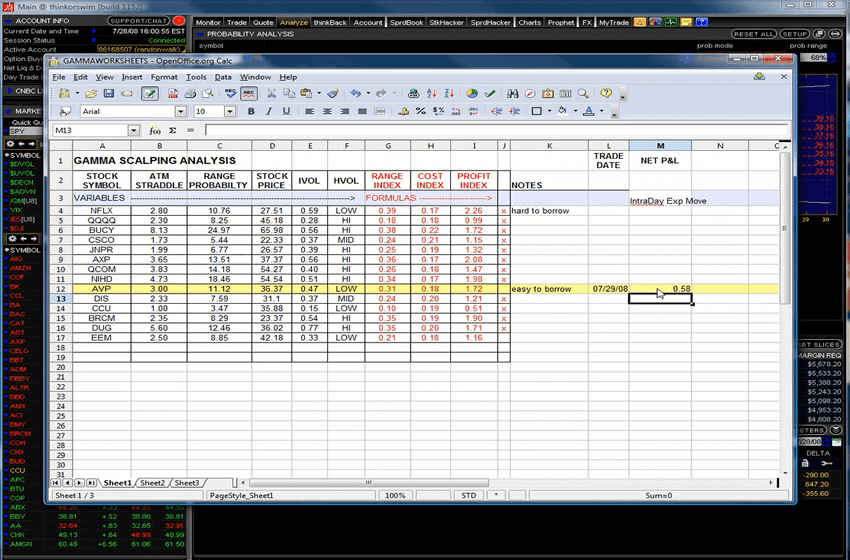The height and width of the screenshot is (560, 850).
Task: Insert a chart with the pie icon
Action: 472,93
